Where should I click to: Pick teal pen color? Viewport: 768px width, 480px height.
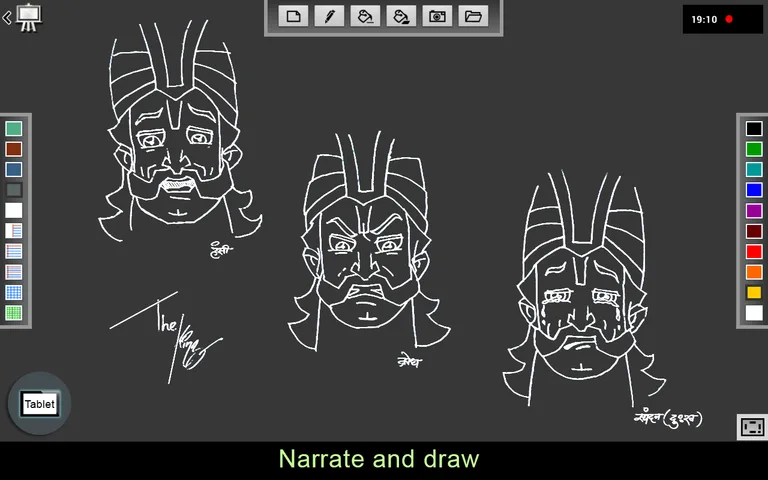(754, 169)
